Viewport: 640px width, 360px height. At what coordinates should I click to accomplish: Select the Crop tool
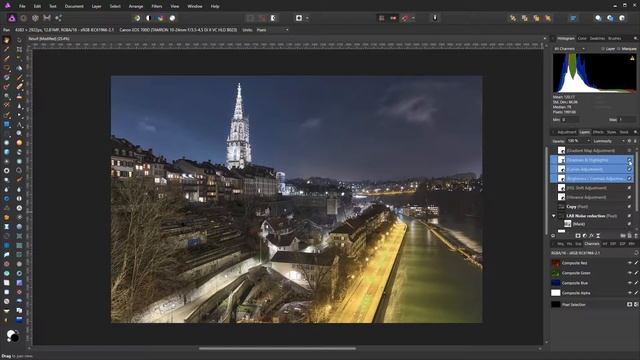click(x=19, y=49)
